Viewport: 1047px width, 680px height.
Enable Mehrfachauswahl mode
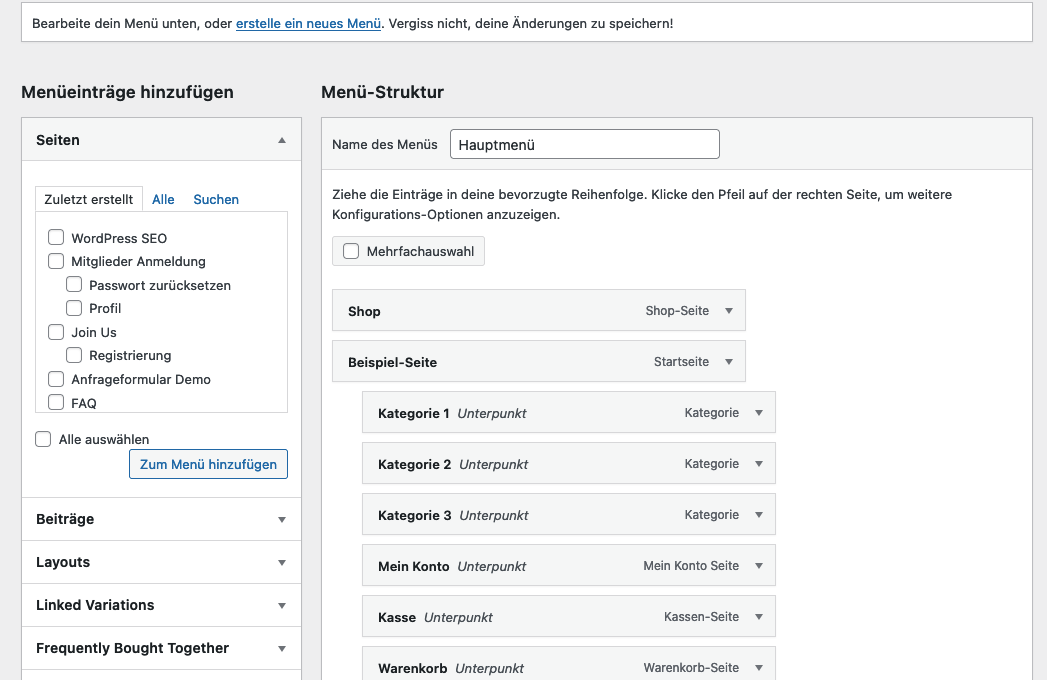[351, 250]
